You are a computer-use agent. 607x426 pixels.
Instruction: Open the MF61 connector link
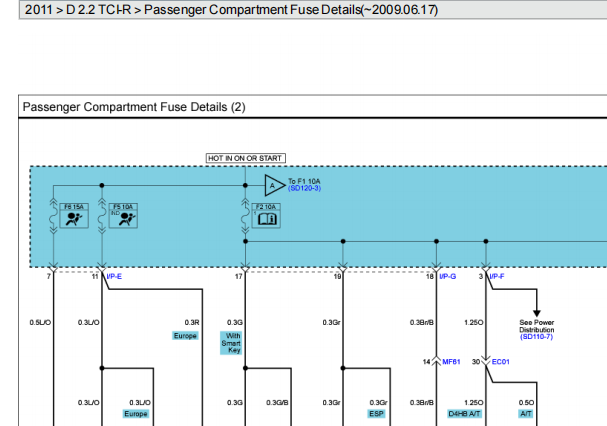click(x=451, y=362)
